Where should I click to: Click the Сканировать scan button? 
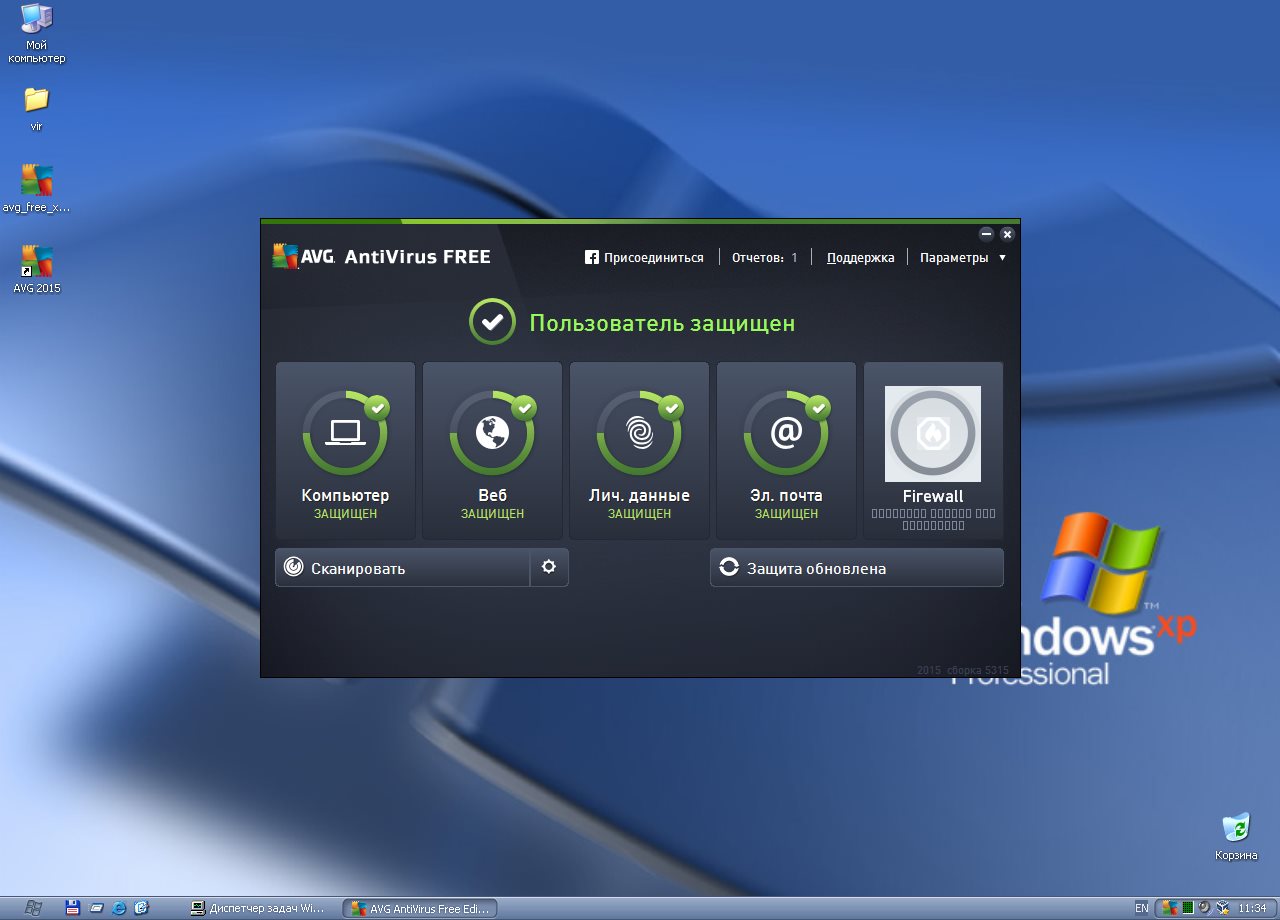pos(402,567)
